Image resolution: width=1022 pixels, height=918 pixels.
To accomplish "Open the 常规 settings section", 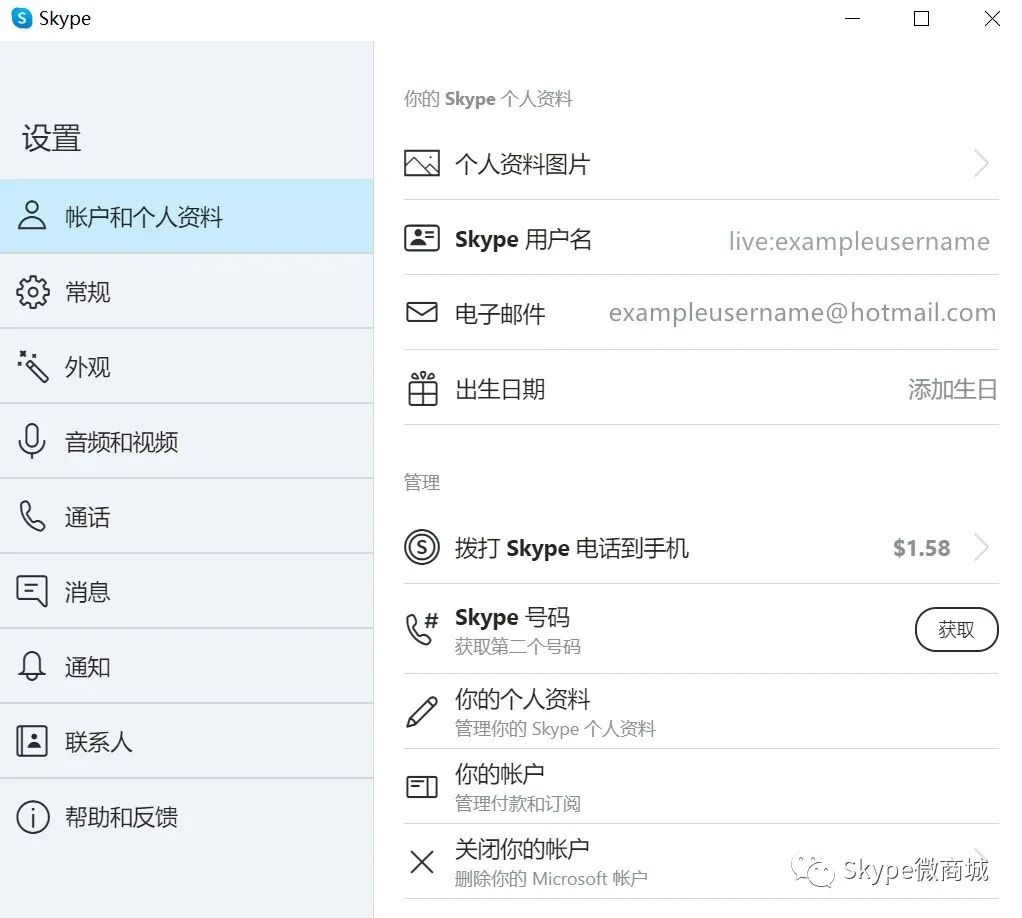I will 186,291.
